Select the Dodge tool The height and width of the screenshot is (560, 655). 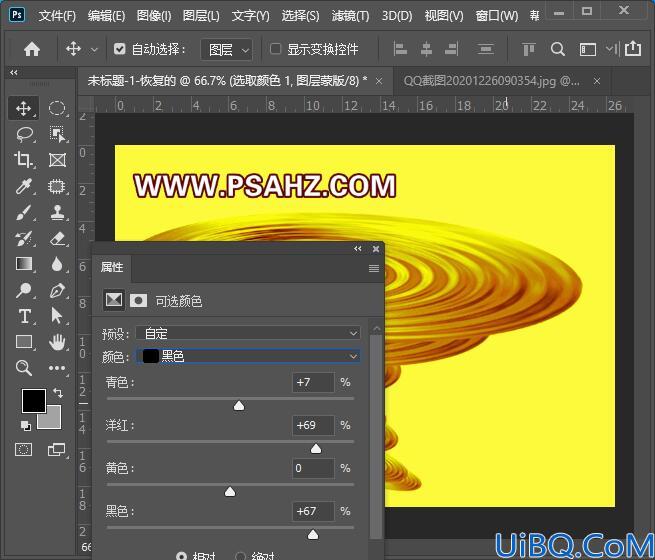tap(23, 290)
